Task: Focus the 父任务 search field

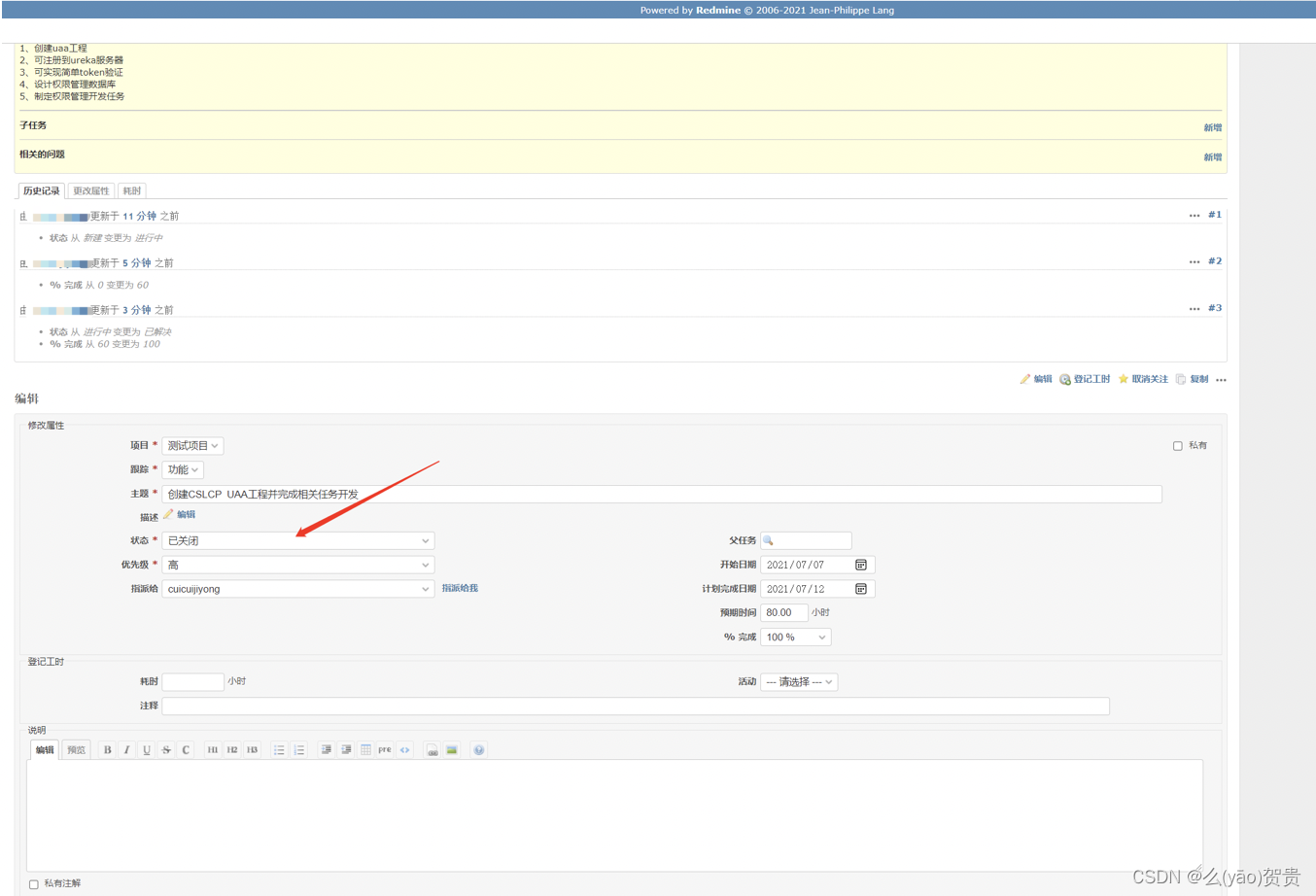Action: (806, 540)
